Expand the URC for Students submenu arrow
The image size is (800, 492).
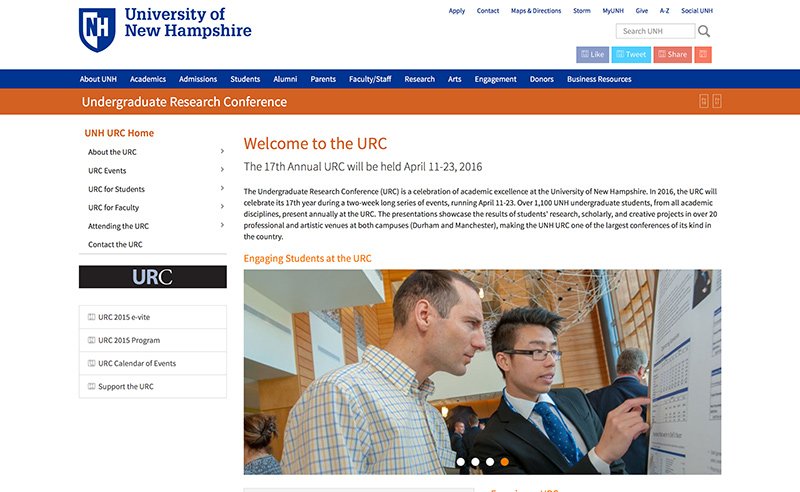222,188
